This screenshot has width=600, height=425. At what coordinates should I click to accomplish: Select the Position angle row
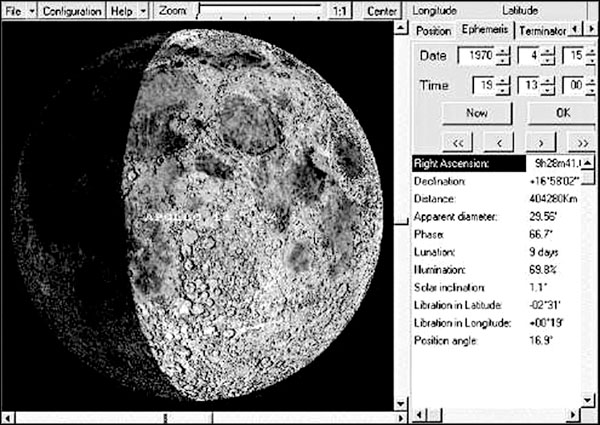pos(497,340)
